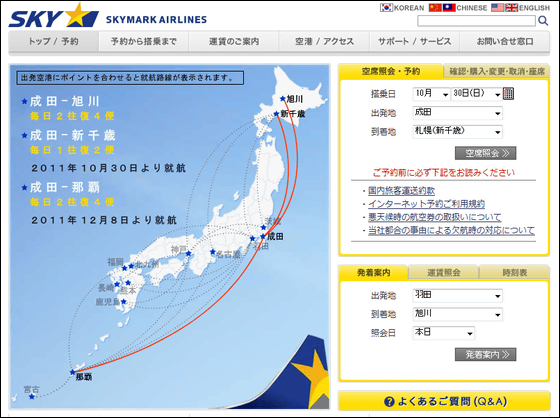Switch site language to ENGLISH
Screen dimensions: 560x418
[534, 8]
